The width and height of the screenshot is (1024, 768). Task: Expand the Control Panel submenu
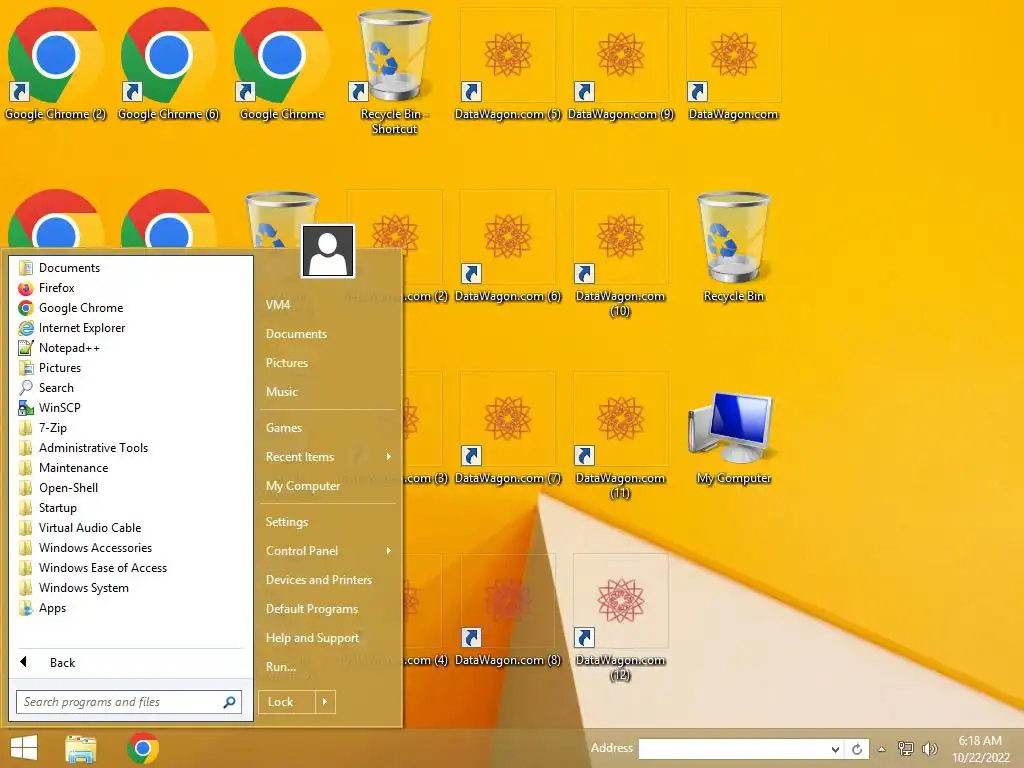(328, 551)
